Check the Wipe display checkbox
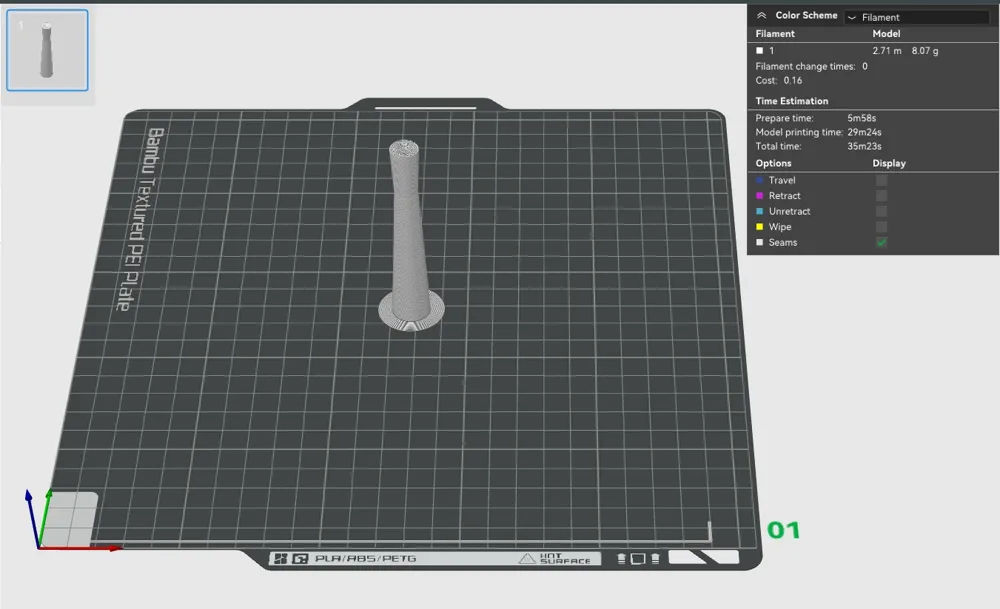 pyautogui.click(x=881, y=227)
